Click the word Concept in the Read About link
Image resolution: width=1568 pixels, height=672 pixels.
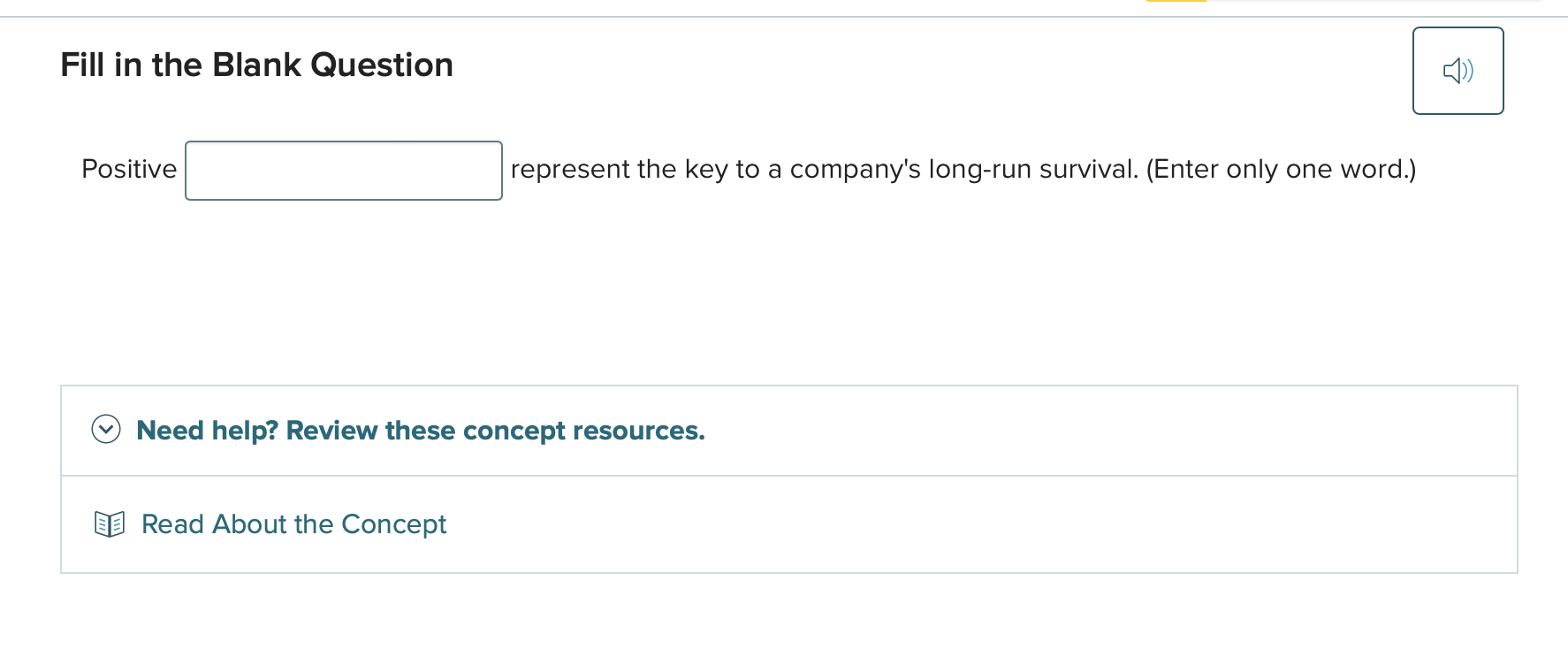393,524
